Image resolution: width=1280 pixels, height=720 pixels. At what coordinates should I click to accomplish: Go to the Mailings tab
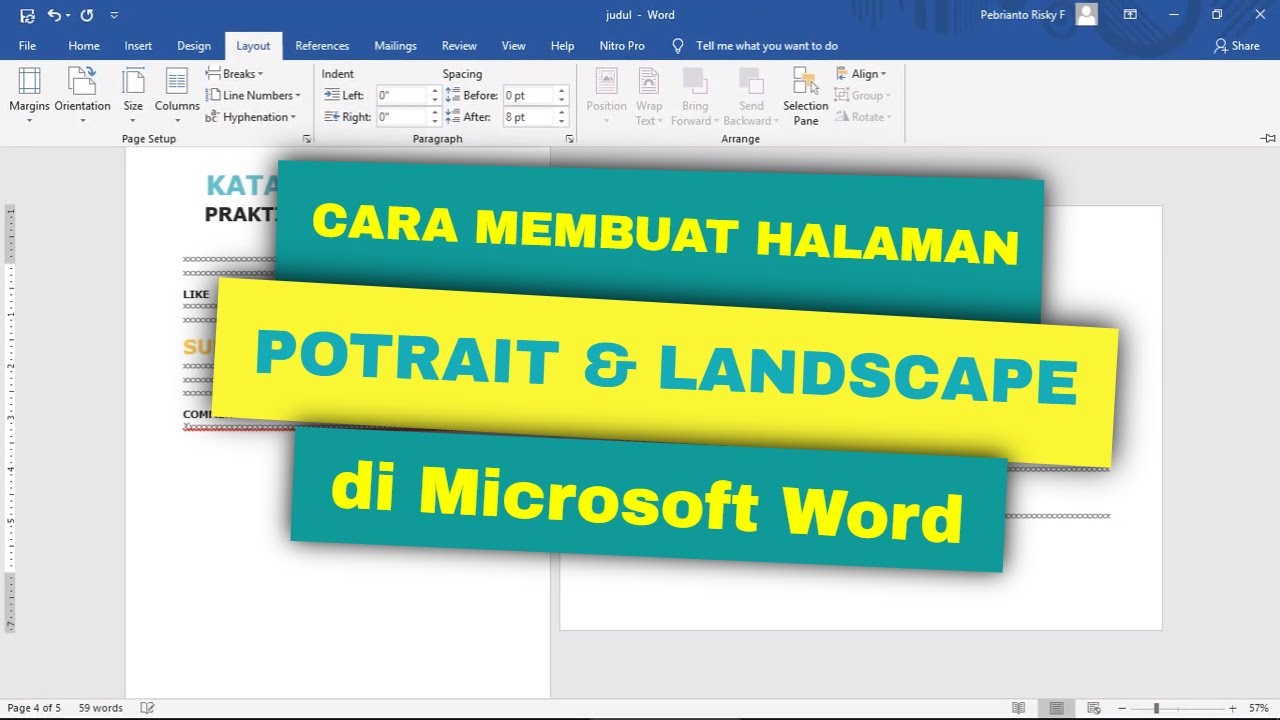point(395,46)
